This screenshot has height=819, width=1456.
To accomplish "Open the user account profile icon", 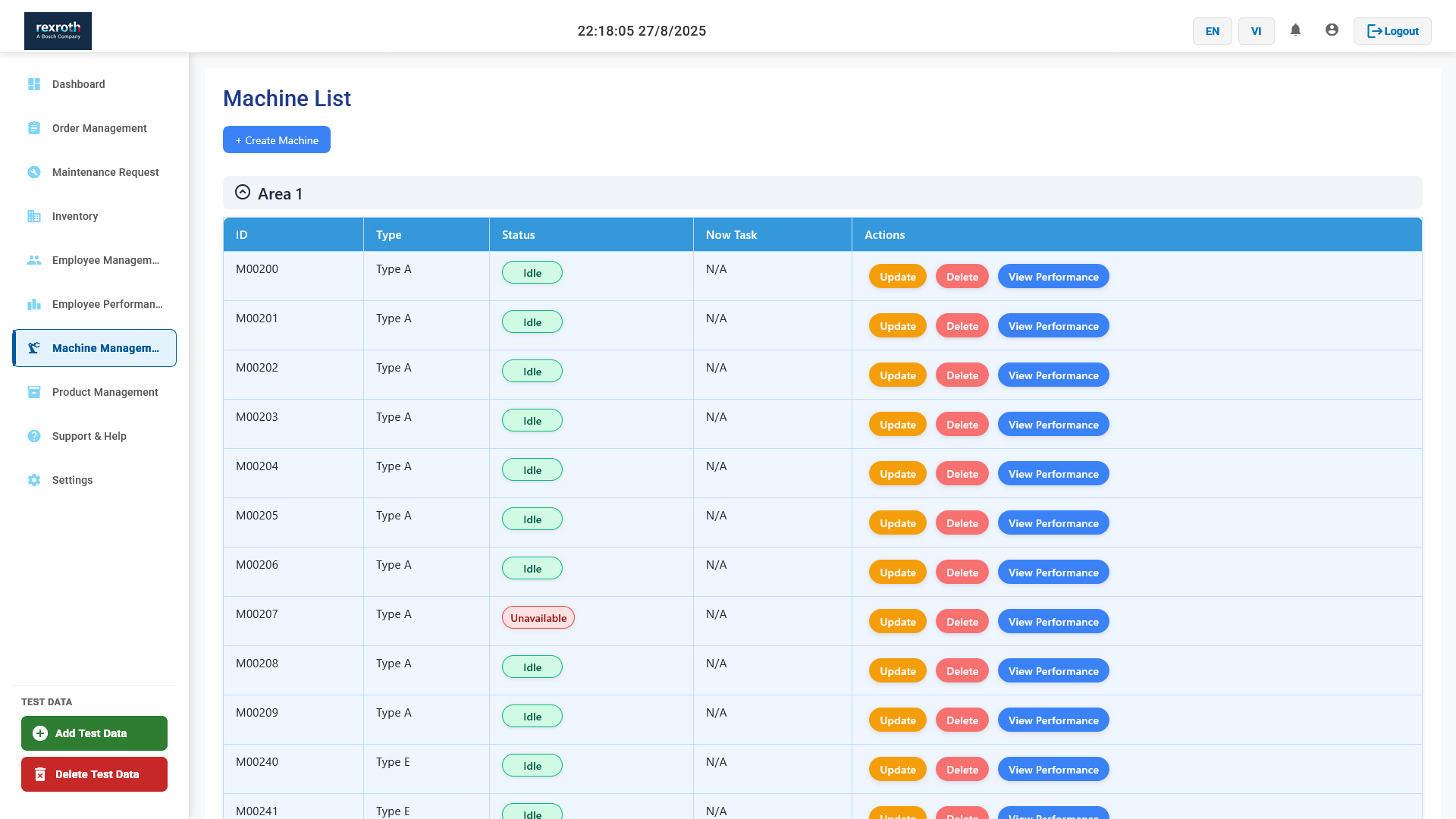I will point(1332,30).
